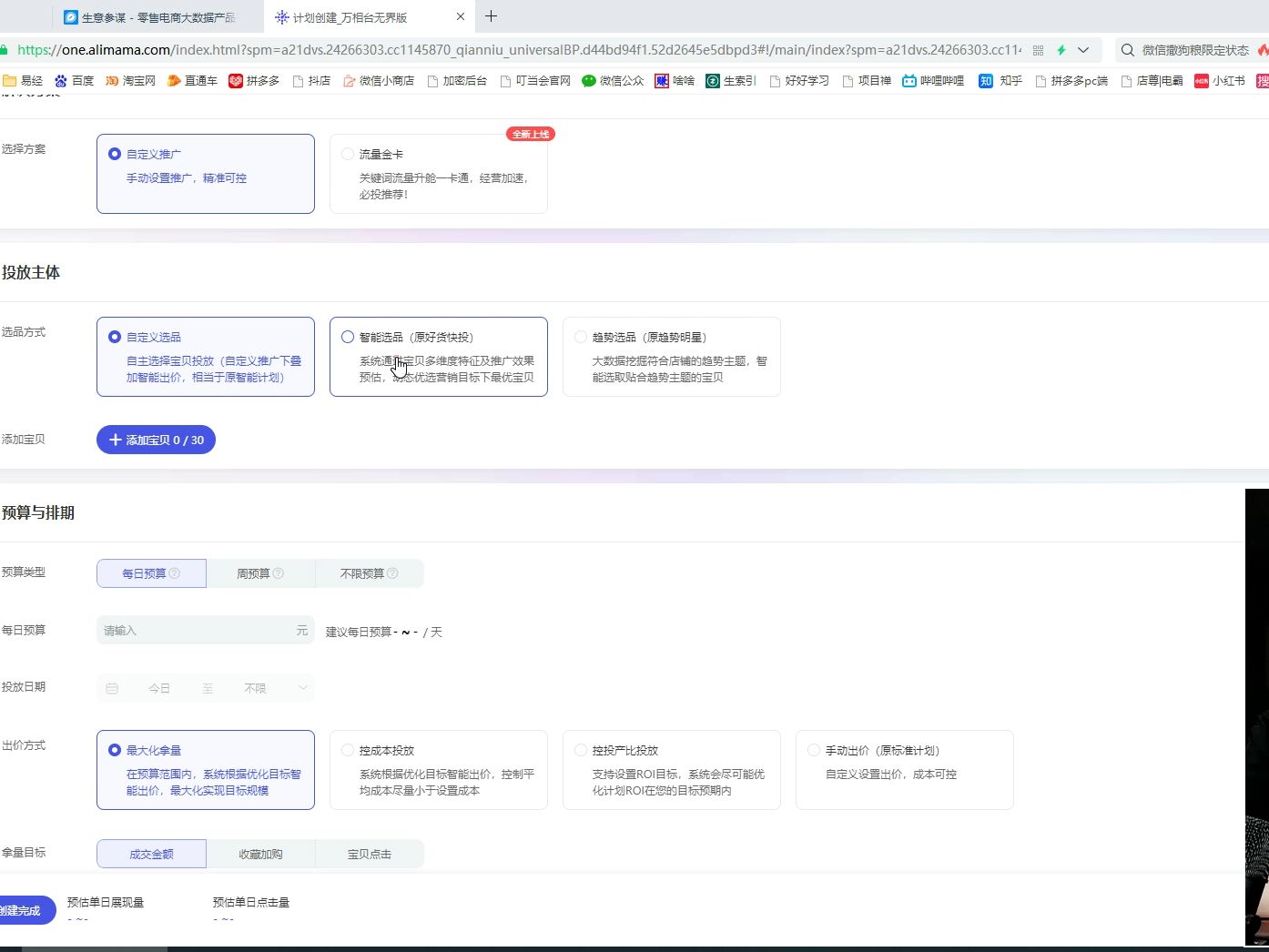
Task: Open the 拼多多 bookmark
Action: pyautogui.click(x=254, y=81)
